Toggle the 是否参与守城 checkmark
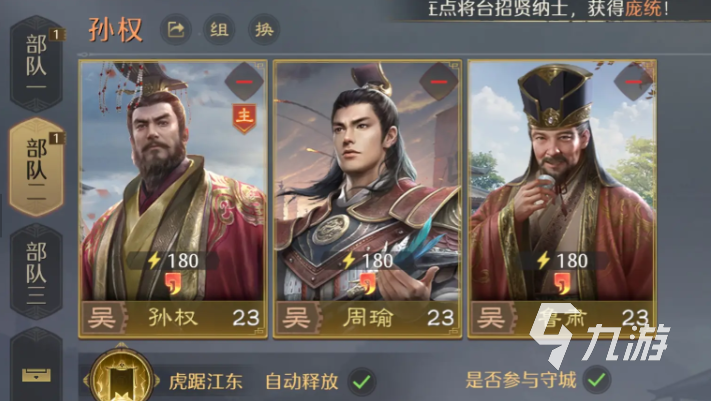The height and width of the screenshot is (401, 711). coord(597,380)
